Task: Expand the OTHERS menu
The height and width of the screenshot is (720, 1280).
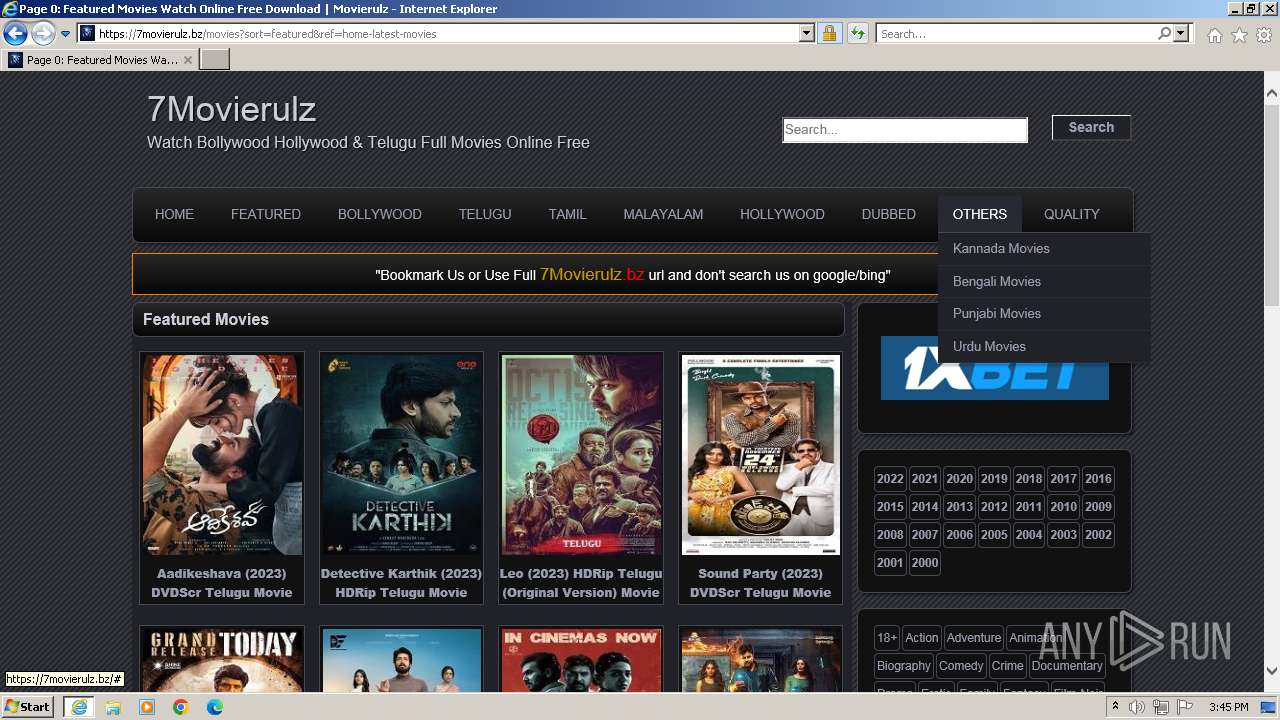Action: point(980,214)
